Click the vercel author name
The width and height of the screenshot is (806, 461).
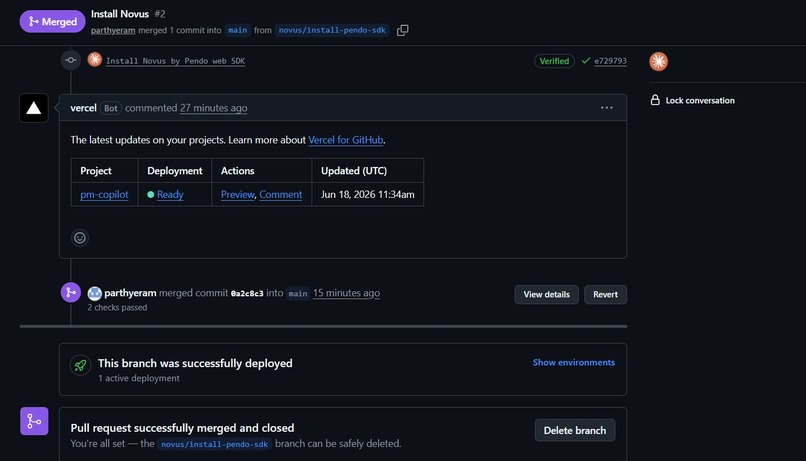[83, 108]
